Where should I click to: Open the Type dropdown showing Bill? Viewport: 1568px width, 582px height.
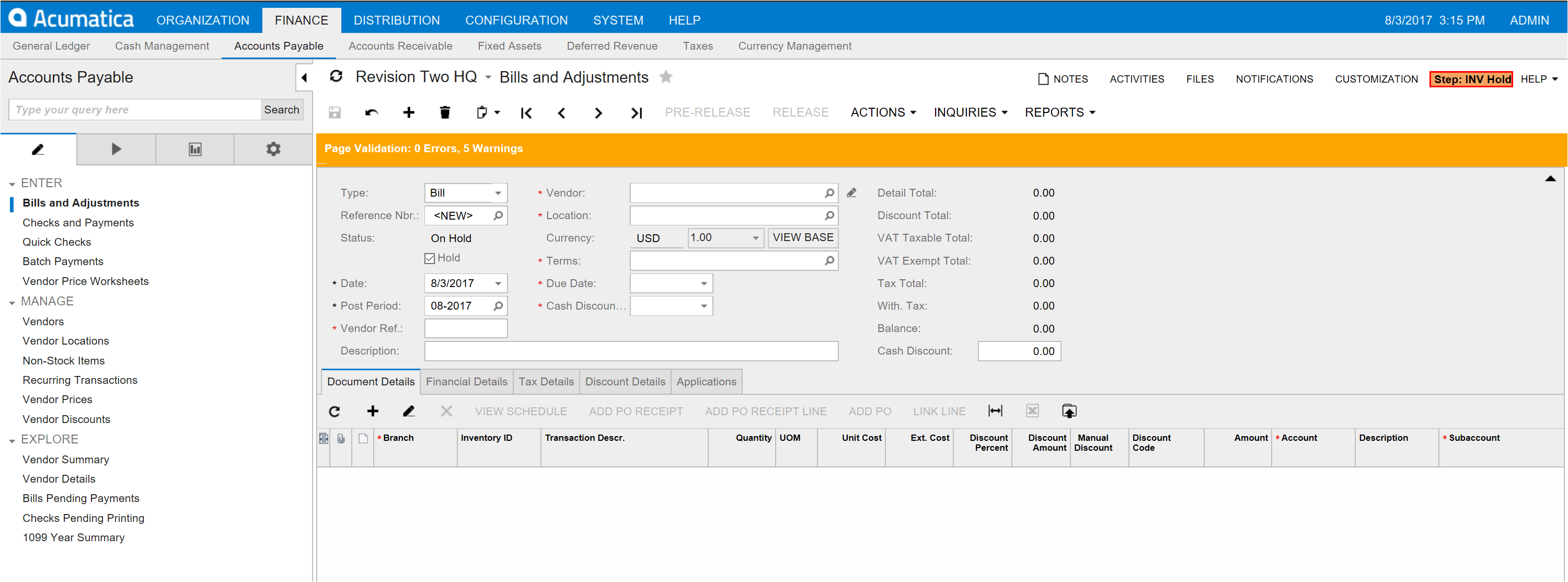click(498, 193)
